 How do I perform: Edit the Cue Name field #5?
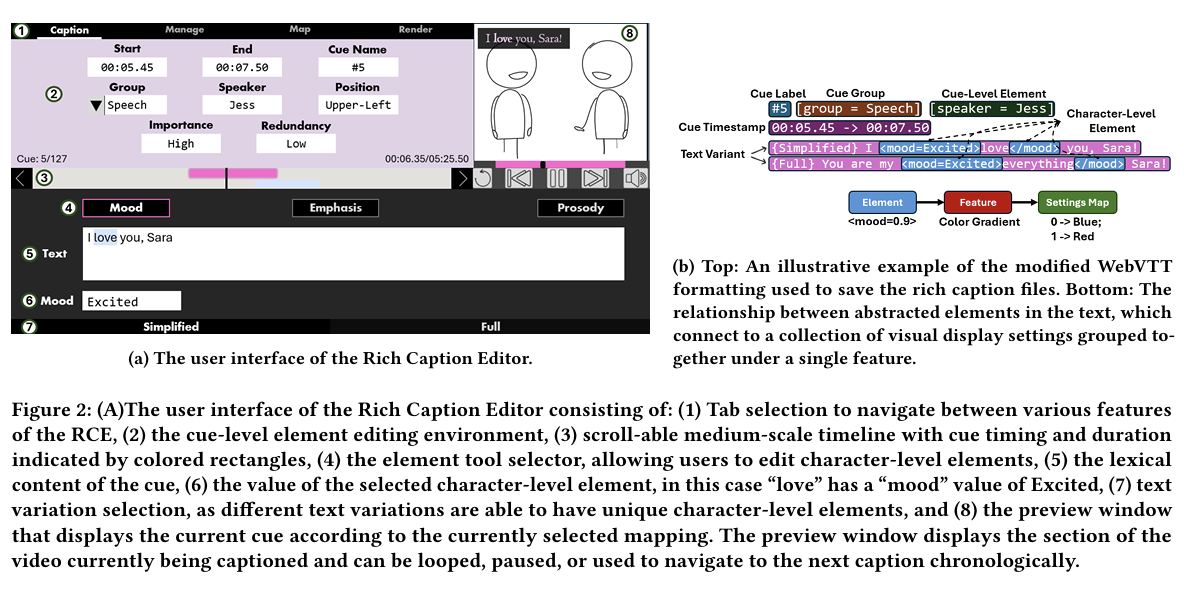tap(357, 67)
